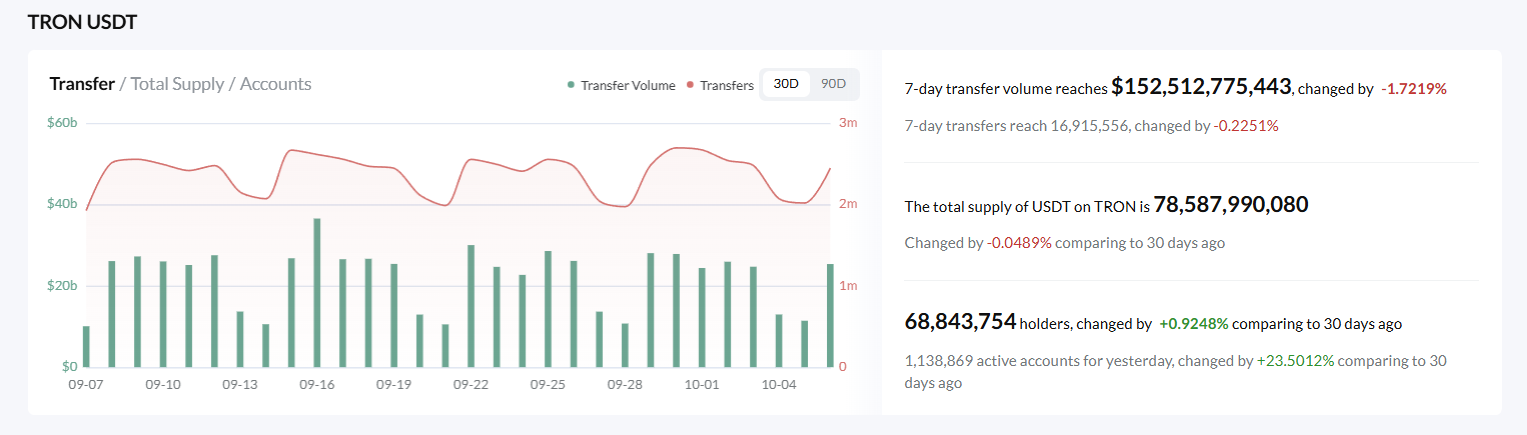Toggle the Transfer Volume legend series

(x=627, y=85)
